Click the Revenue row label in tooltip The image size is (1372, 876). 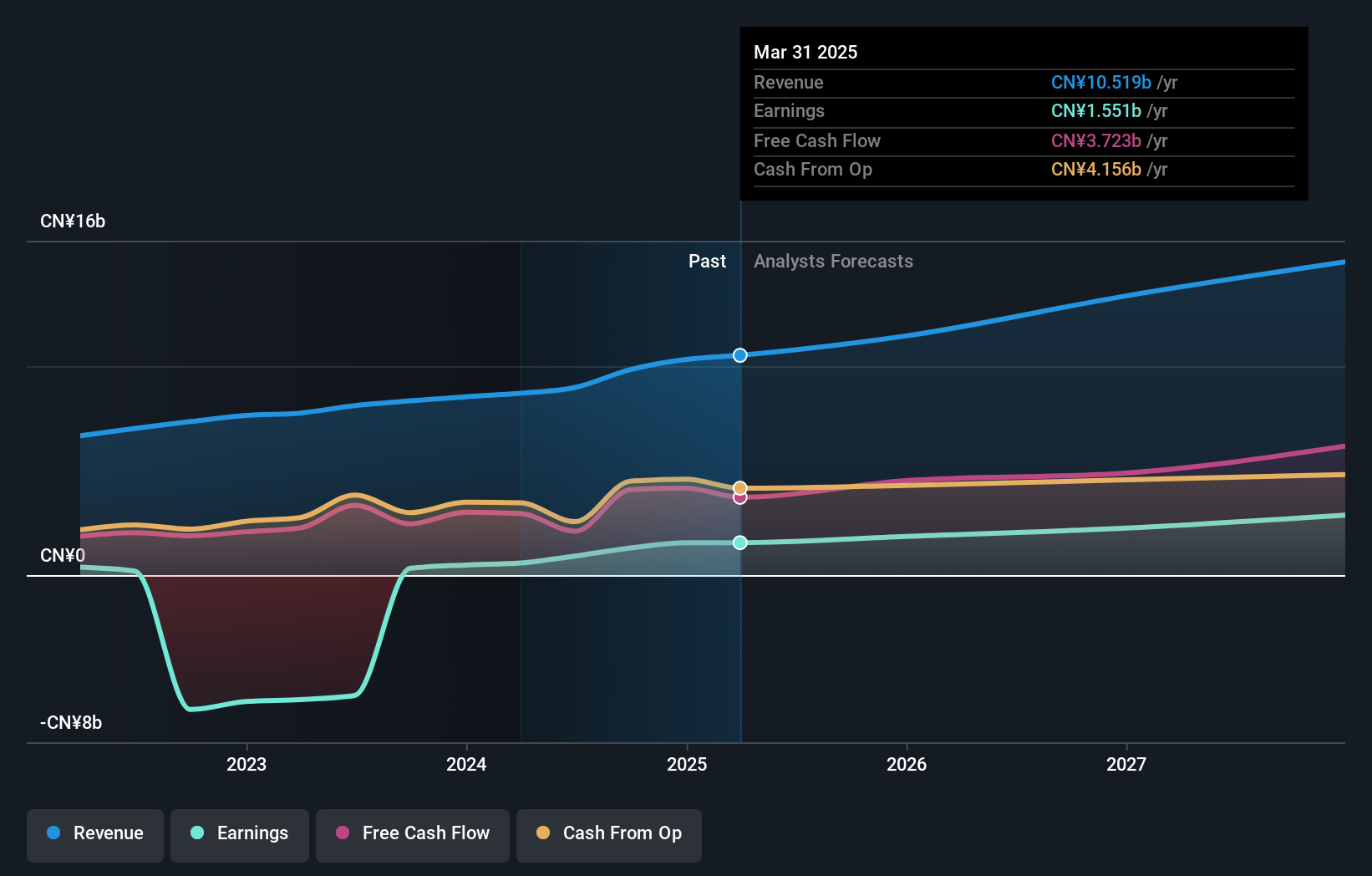(x=789, y=83)
